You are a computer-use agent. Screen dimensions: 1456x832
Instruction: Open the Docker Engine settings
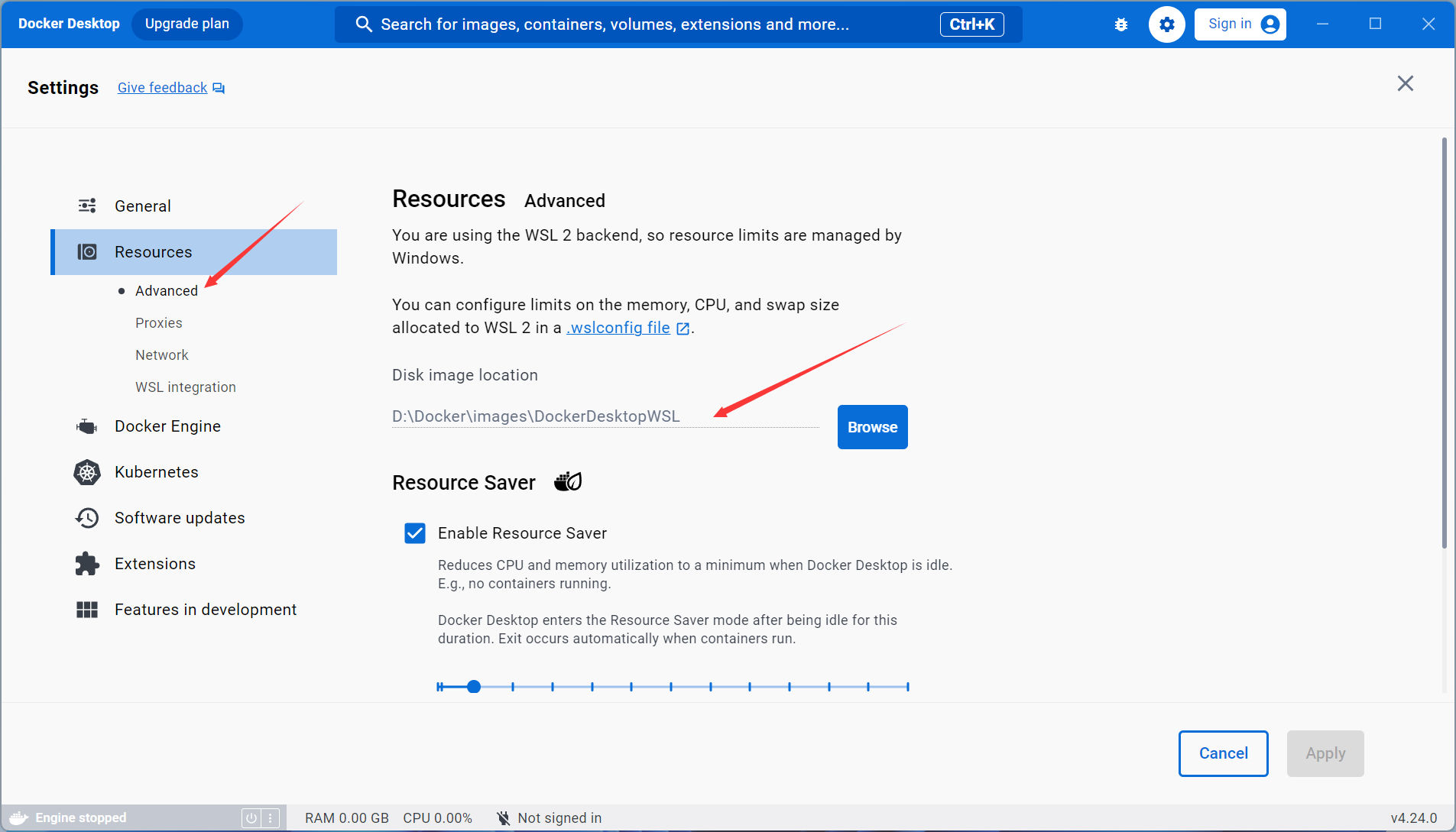(193, 426)
